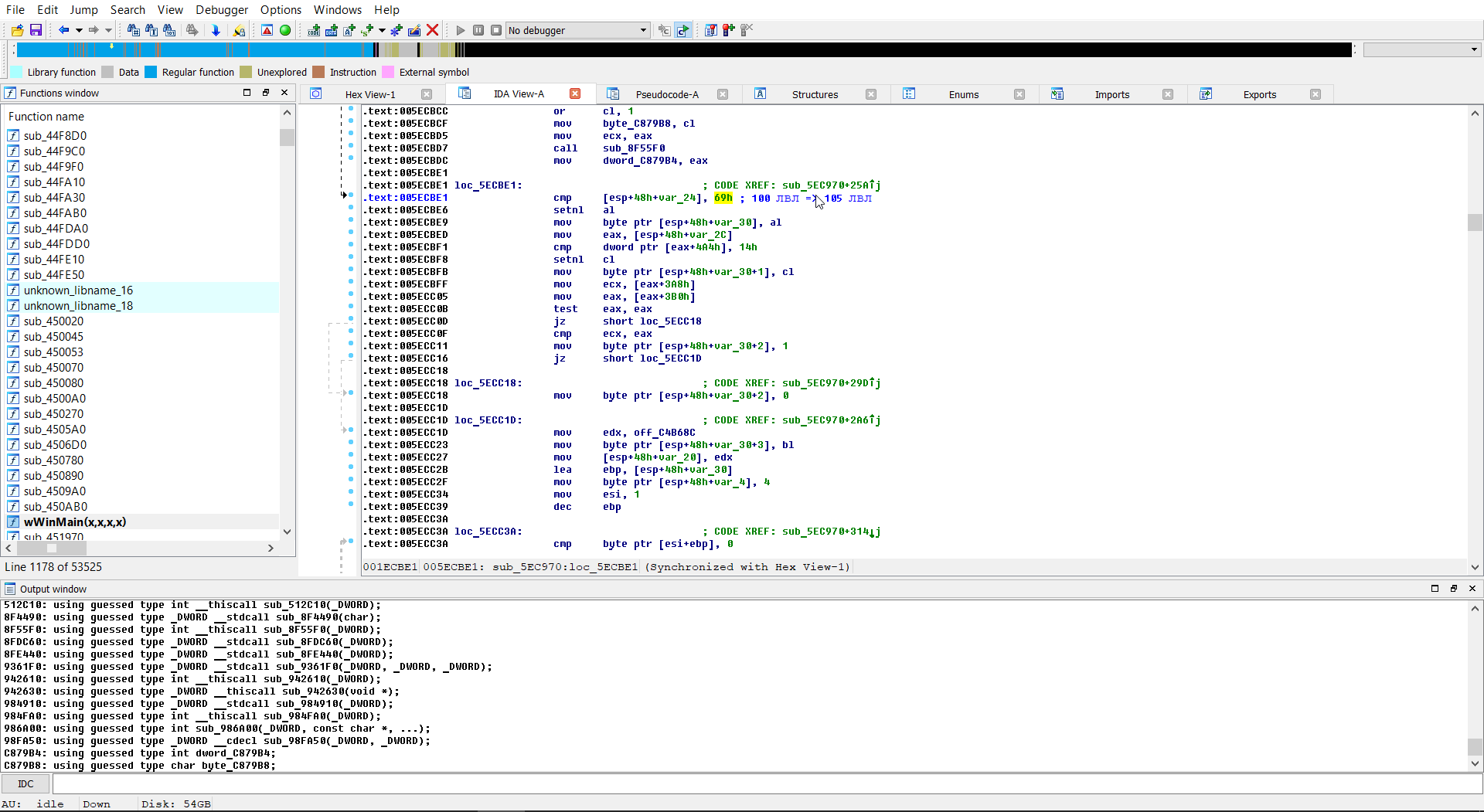The width and height of the screenshot is (1484, 812).
Task: Switch to the Imports tab
Action: [x=1111, y=94]
